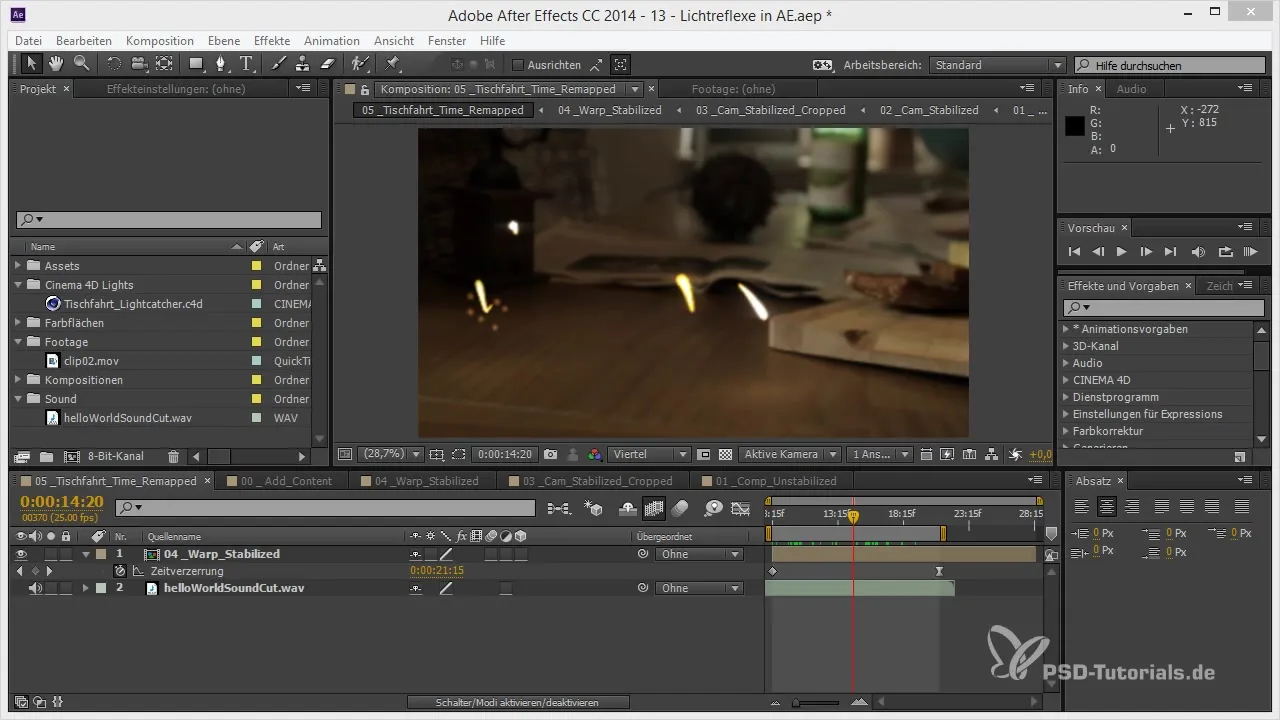Toggle Ausrichten snapping checkbox

518,65
